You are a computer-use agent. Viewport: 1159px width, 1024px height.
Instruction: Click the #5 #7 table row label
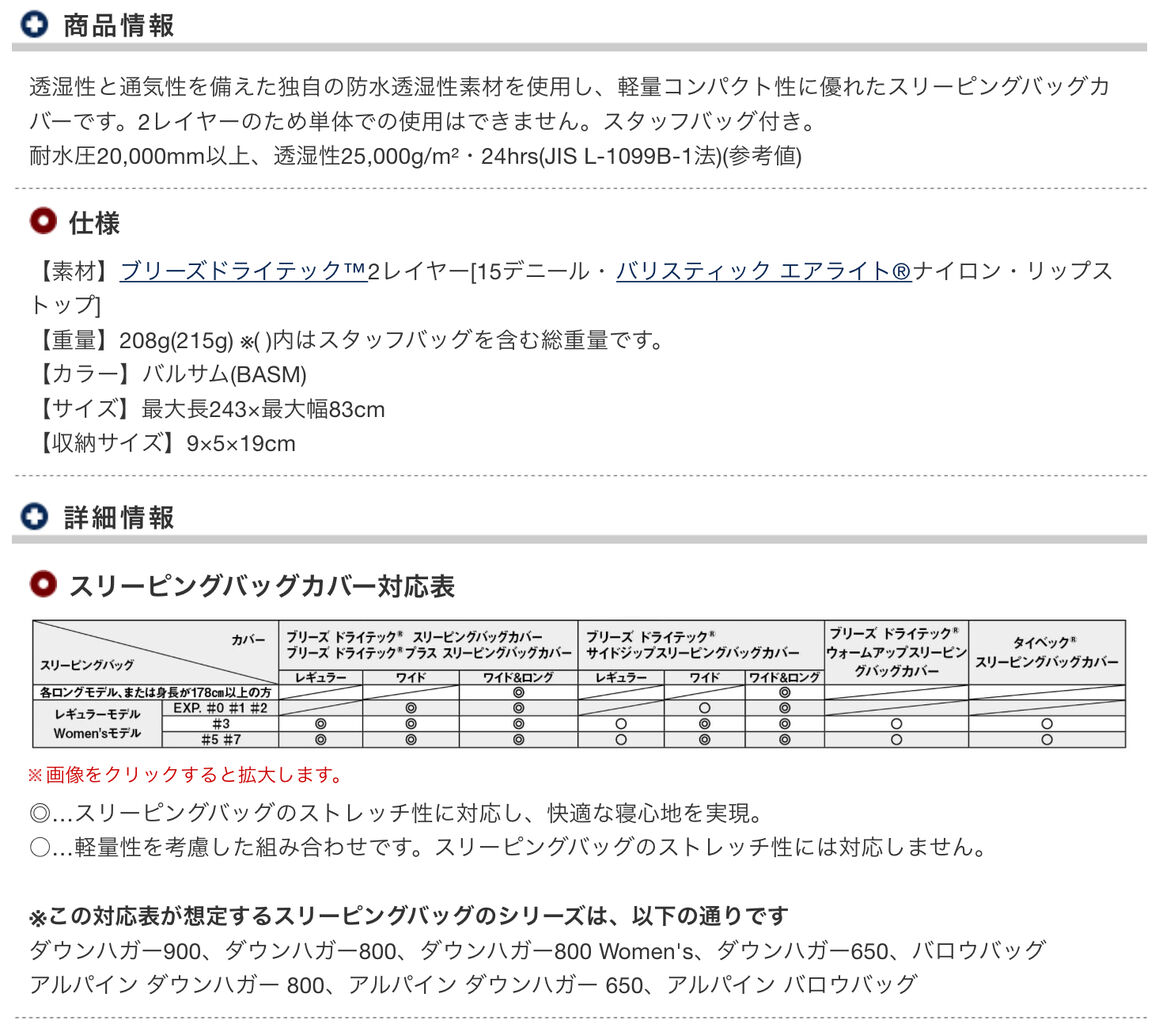(x=220, y=739)
